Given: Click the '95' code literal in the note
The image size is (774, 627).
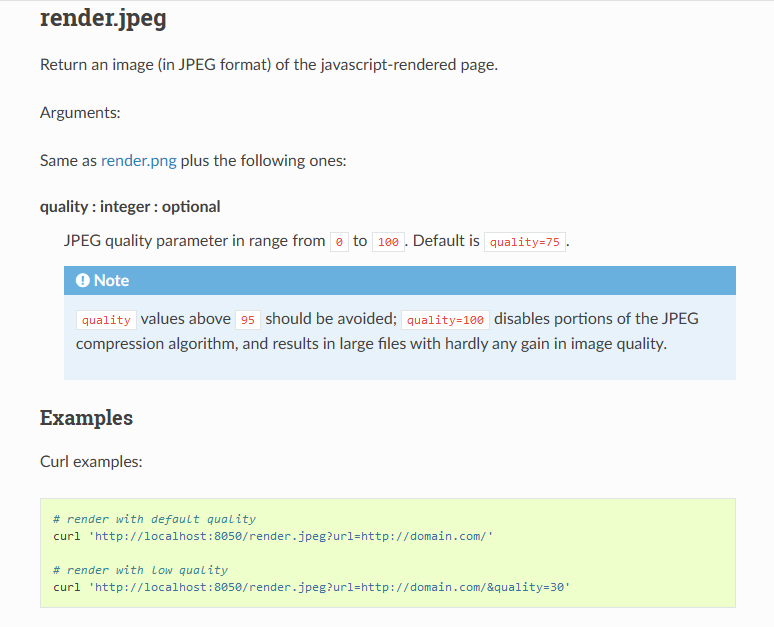Looking at the screenshot, I should pyautogui.click(x=248, y=320).
